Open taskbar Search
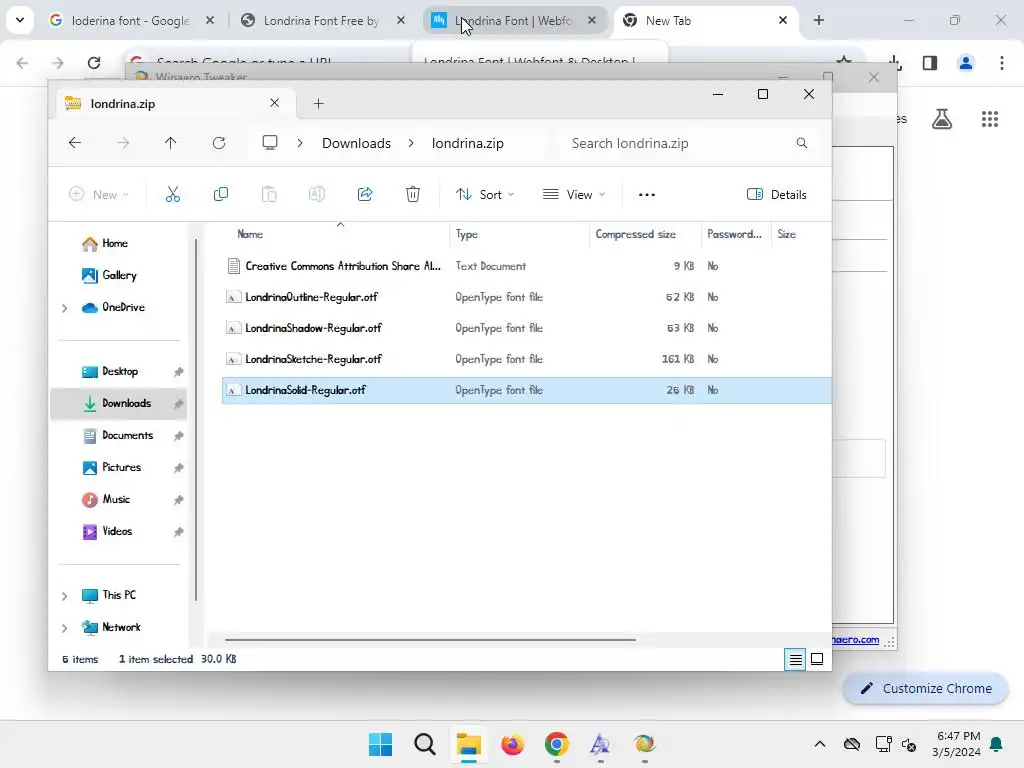 point(424,744)
